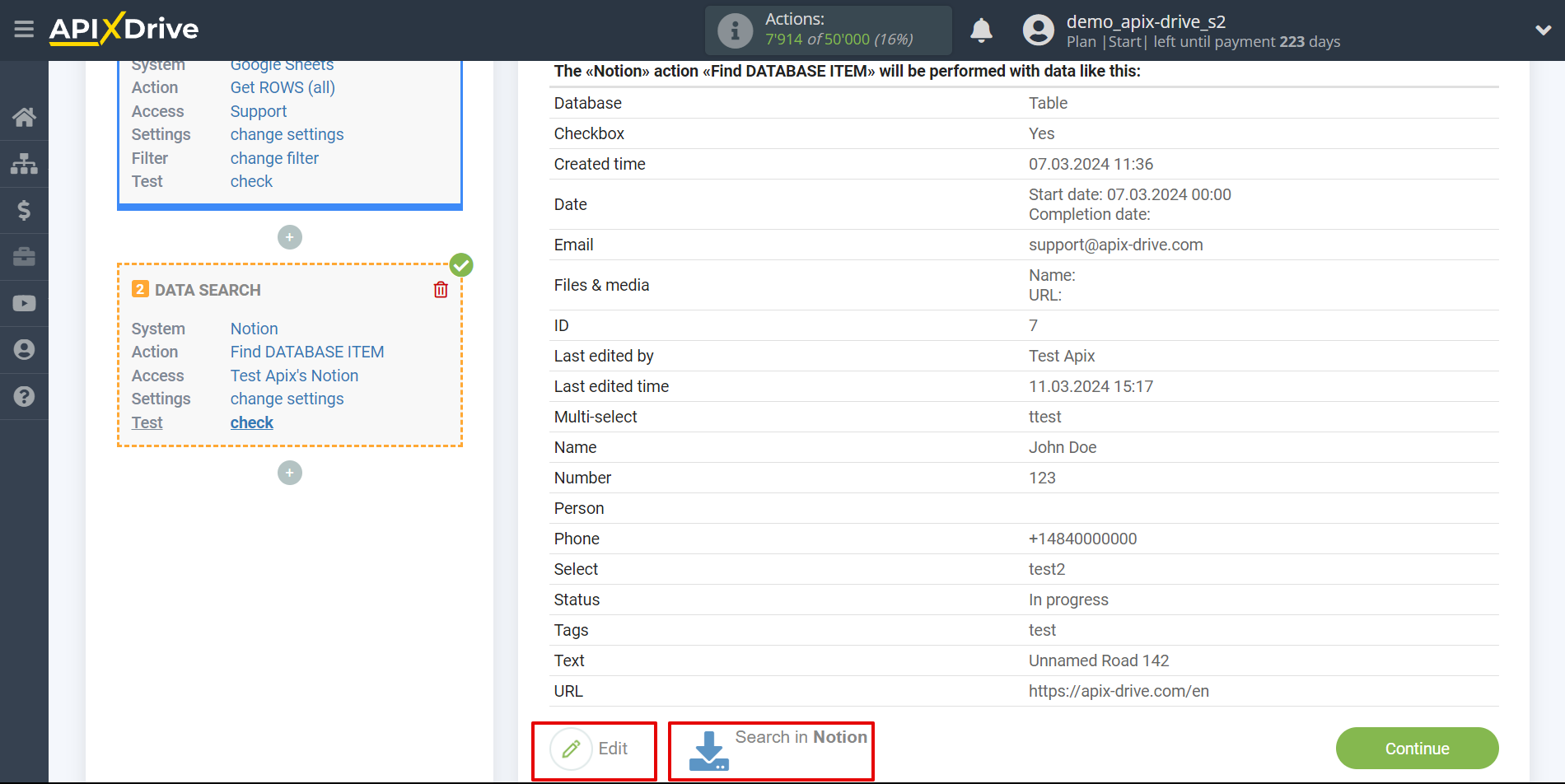1565x784 pixels.
Task: Open the connections sitemap icon
Action: point(24,164)
